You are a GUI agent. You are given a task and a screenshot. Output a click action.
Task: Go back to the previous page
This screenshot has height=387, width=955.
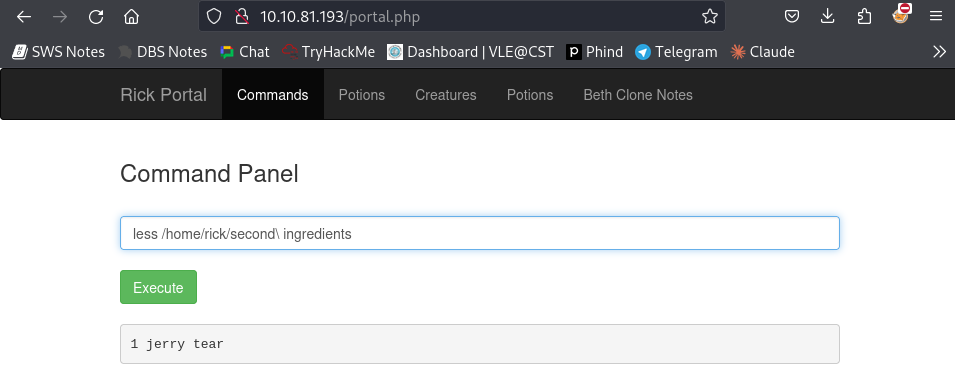click(24, 16)
